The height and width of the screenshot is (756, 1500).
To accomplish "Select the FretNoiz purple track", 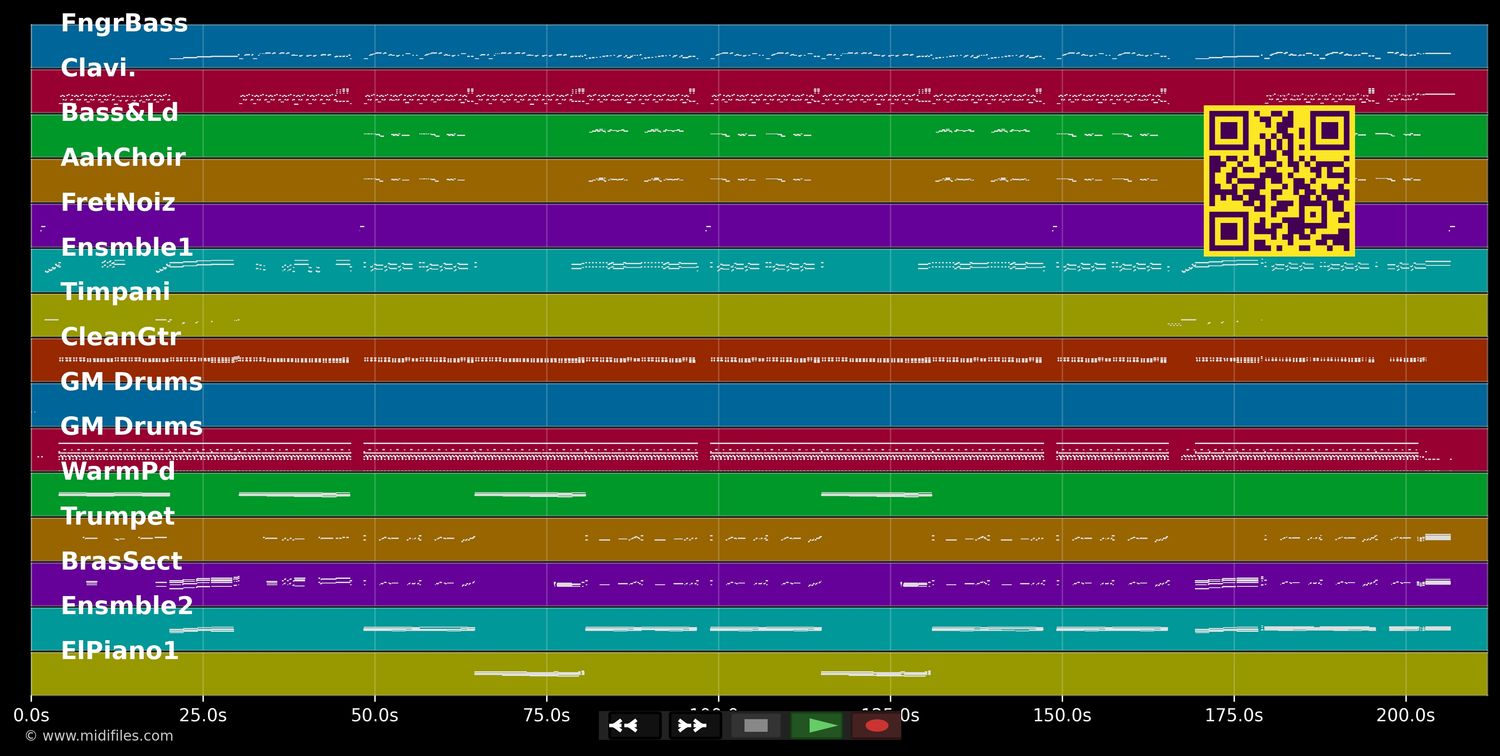I will 759,226.
